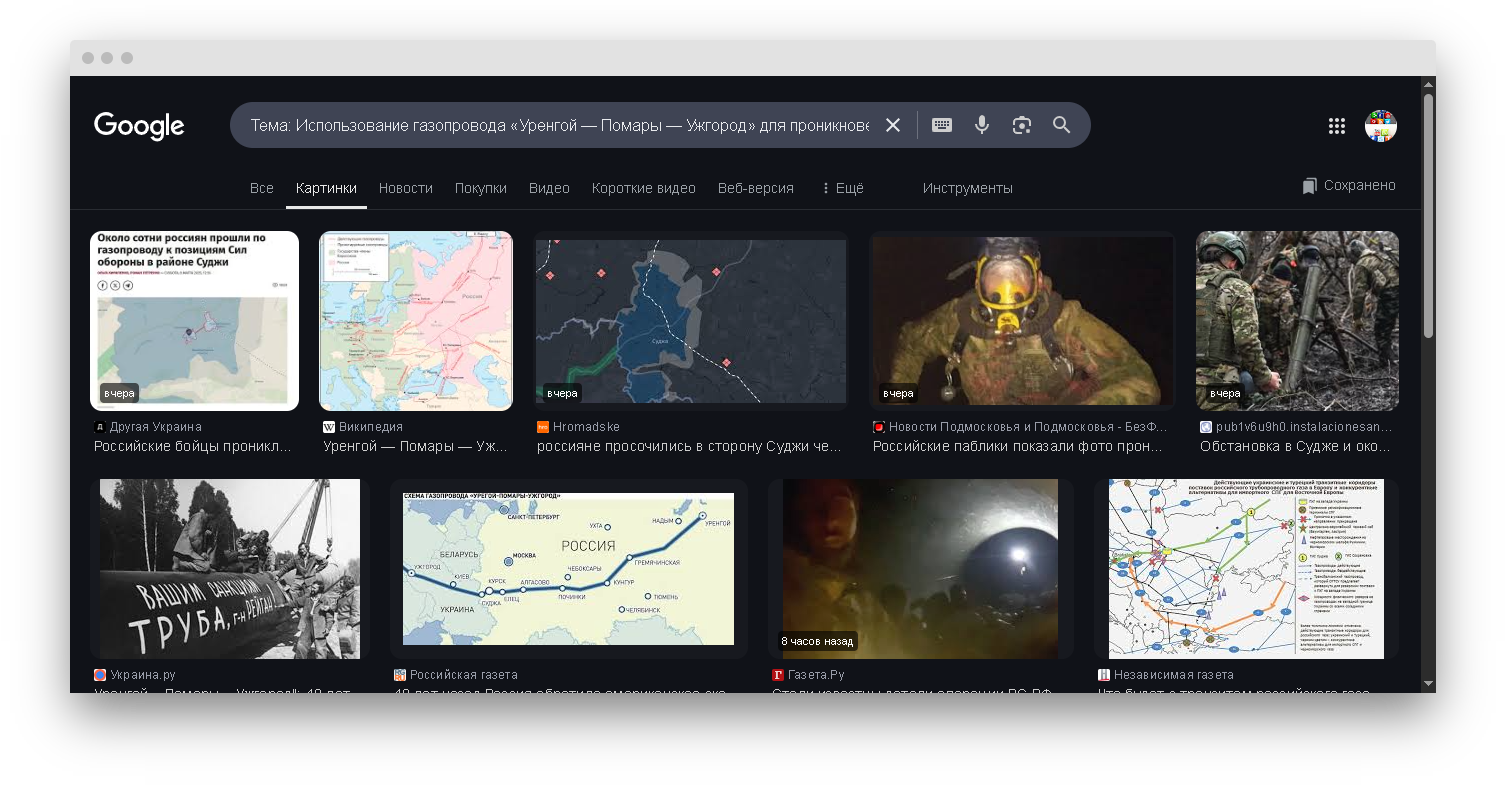
Task: Open the Википедия source name
Action: [x=371, y=427]
